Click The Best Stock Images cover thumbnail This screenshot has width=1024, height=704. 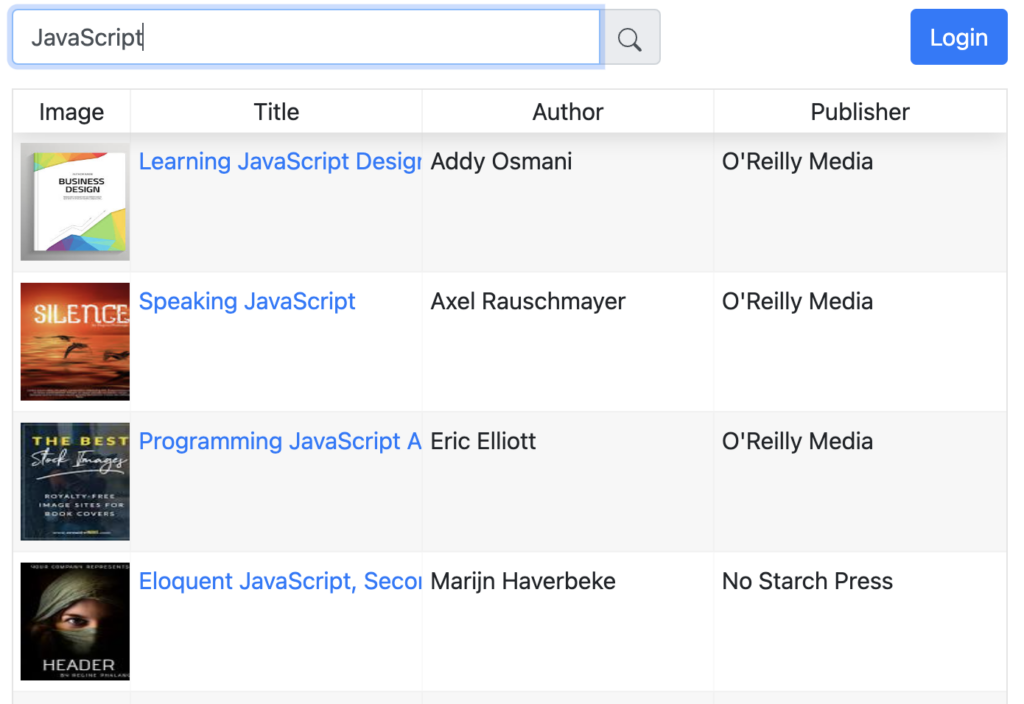[75, 481]
